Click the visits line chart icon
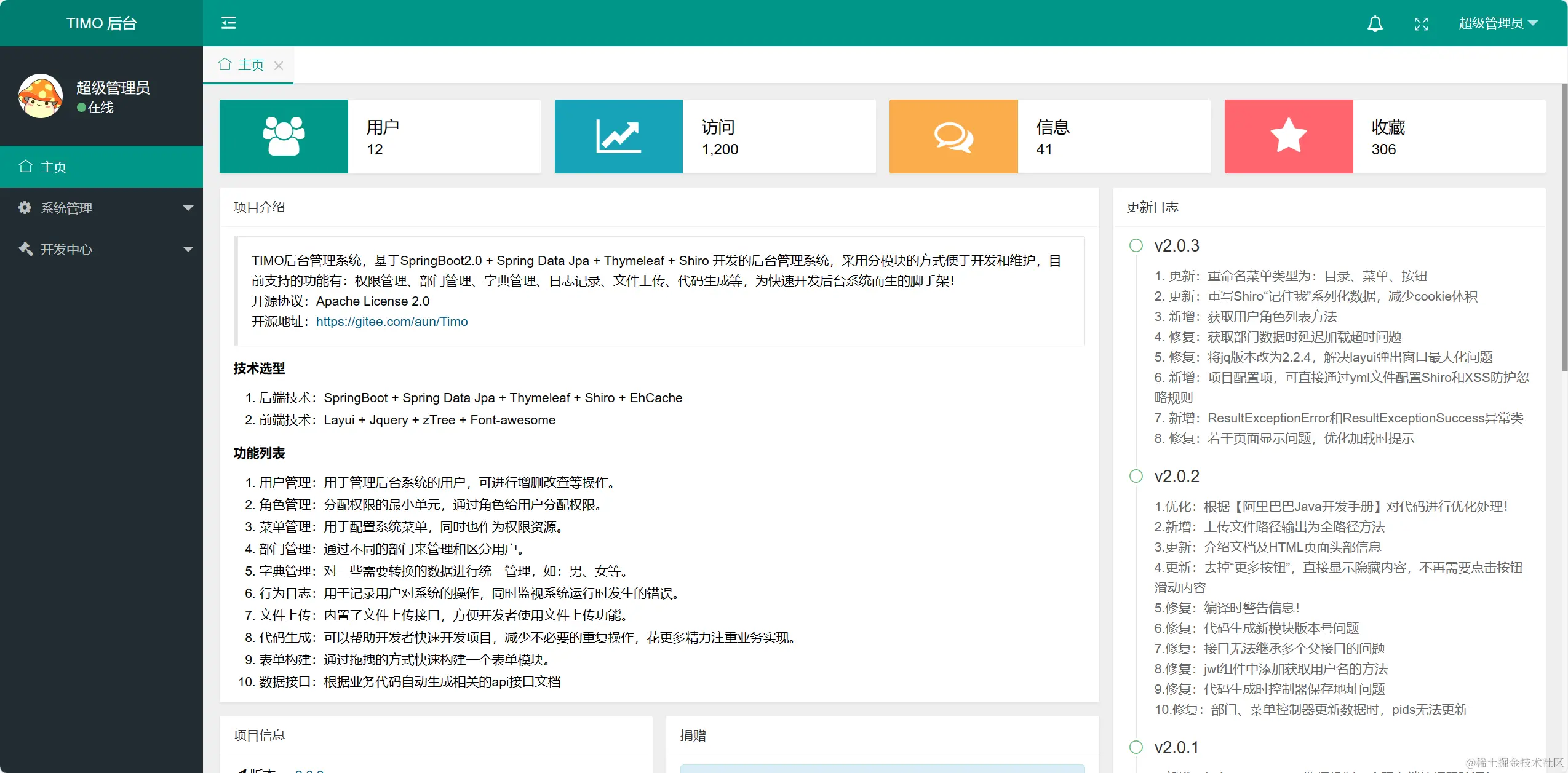 coord(618,137)
